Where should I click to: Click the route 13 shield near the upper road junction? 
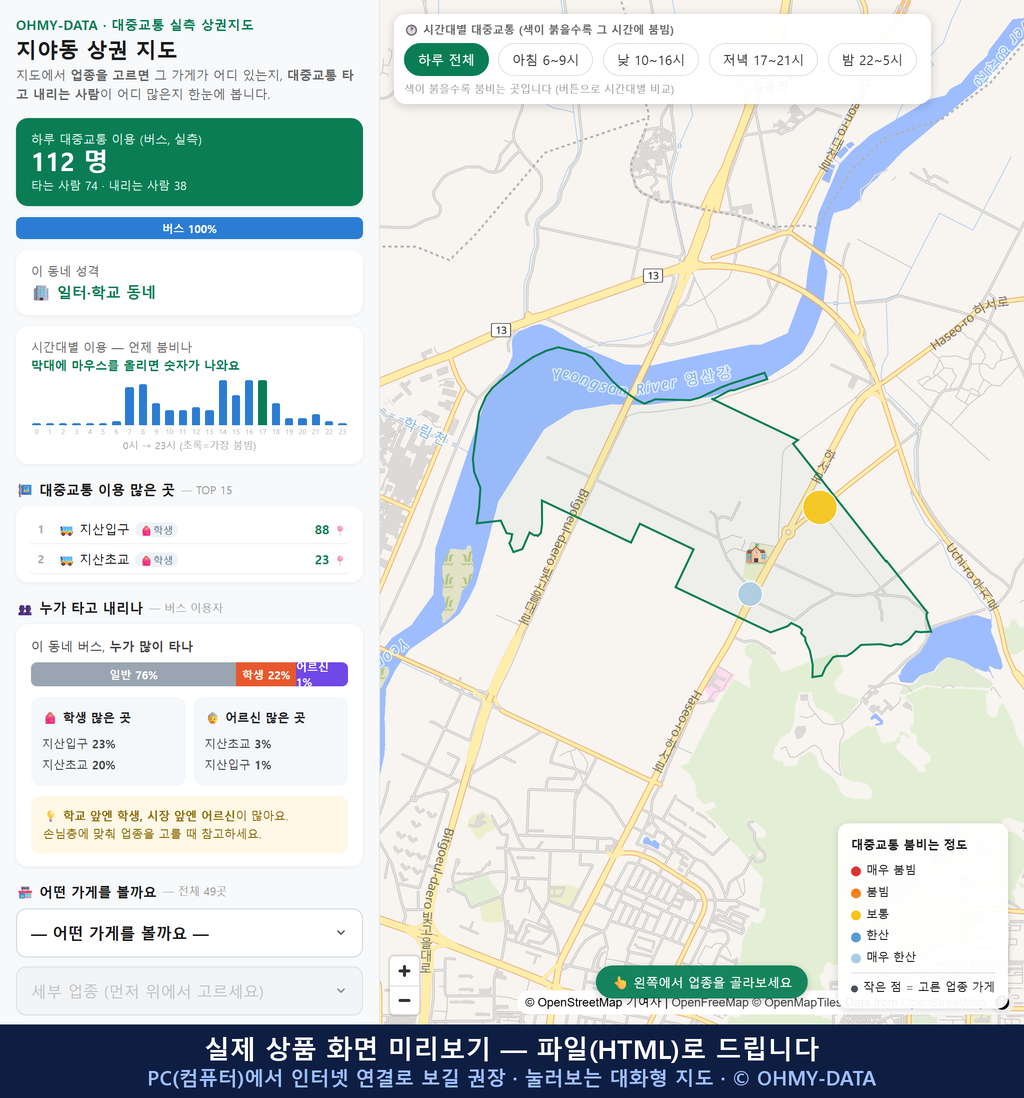(x=653, y=275)
